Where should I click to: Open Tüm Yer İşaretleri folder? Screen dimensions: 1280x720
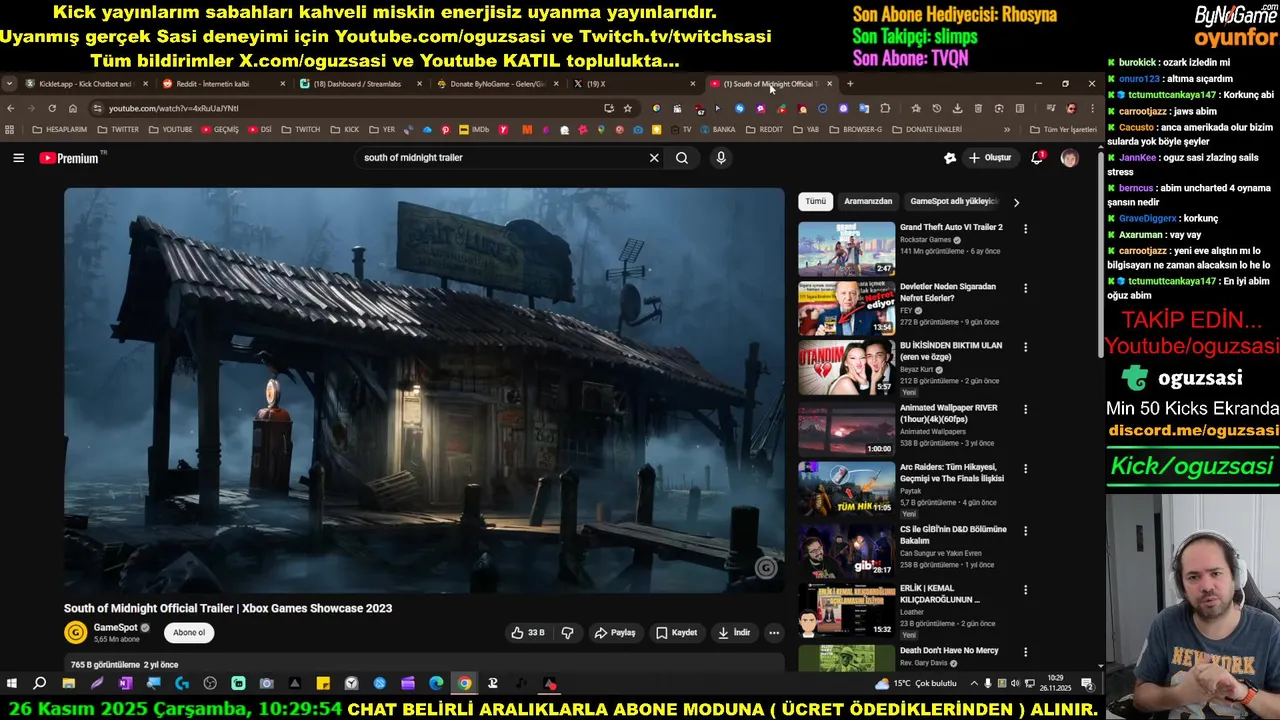[x=1063, y=130]
